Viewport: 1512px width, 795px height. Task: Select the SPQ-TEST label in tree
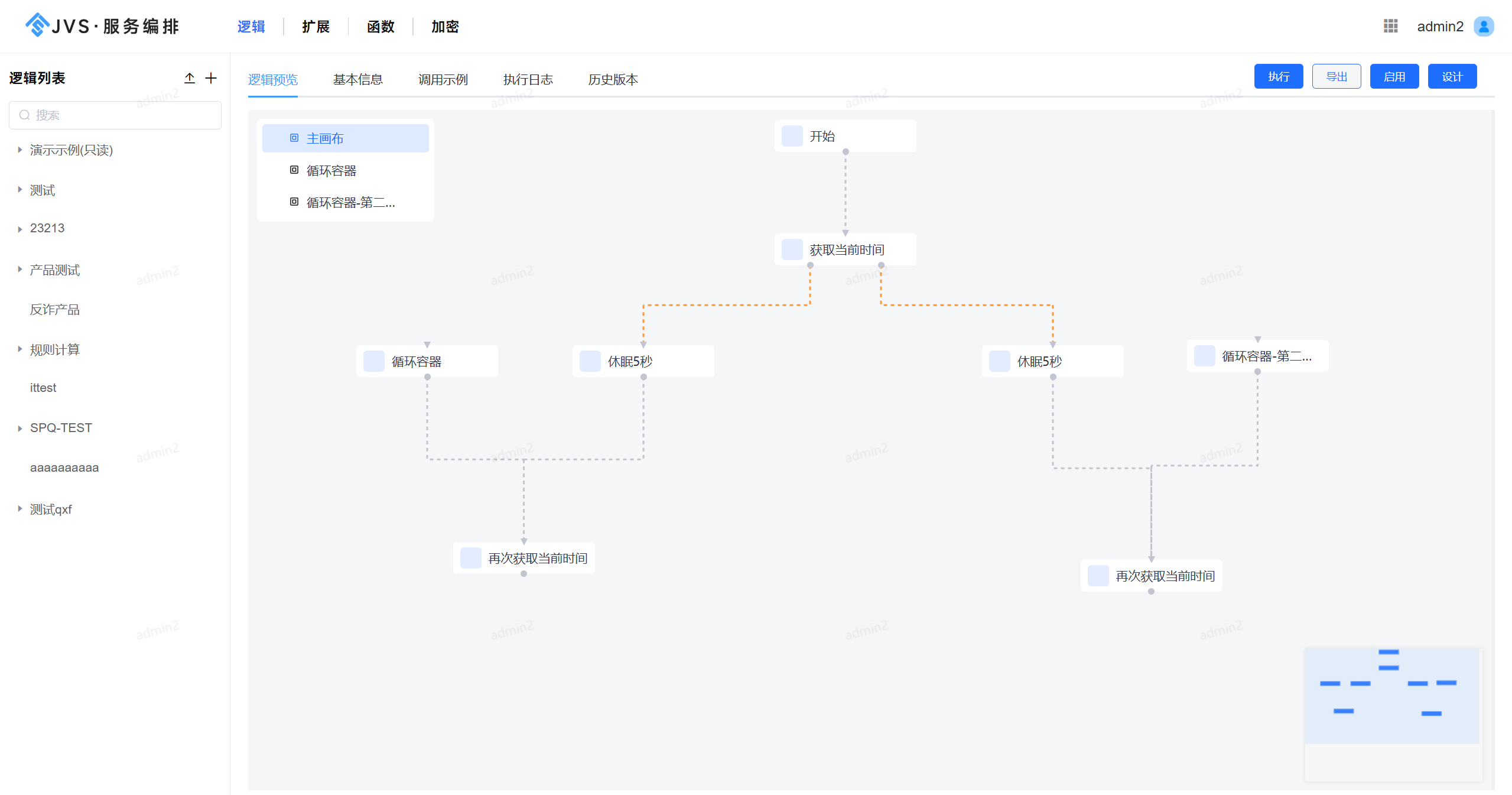pyautogui.click(x=61, y=428)
